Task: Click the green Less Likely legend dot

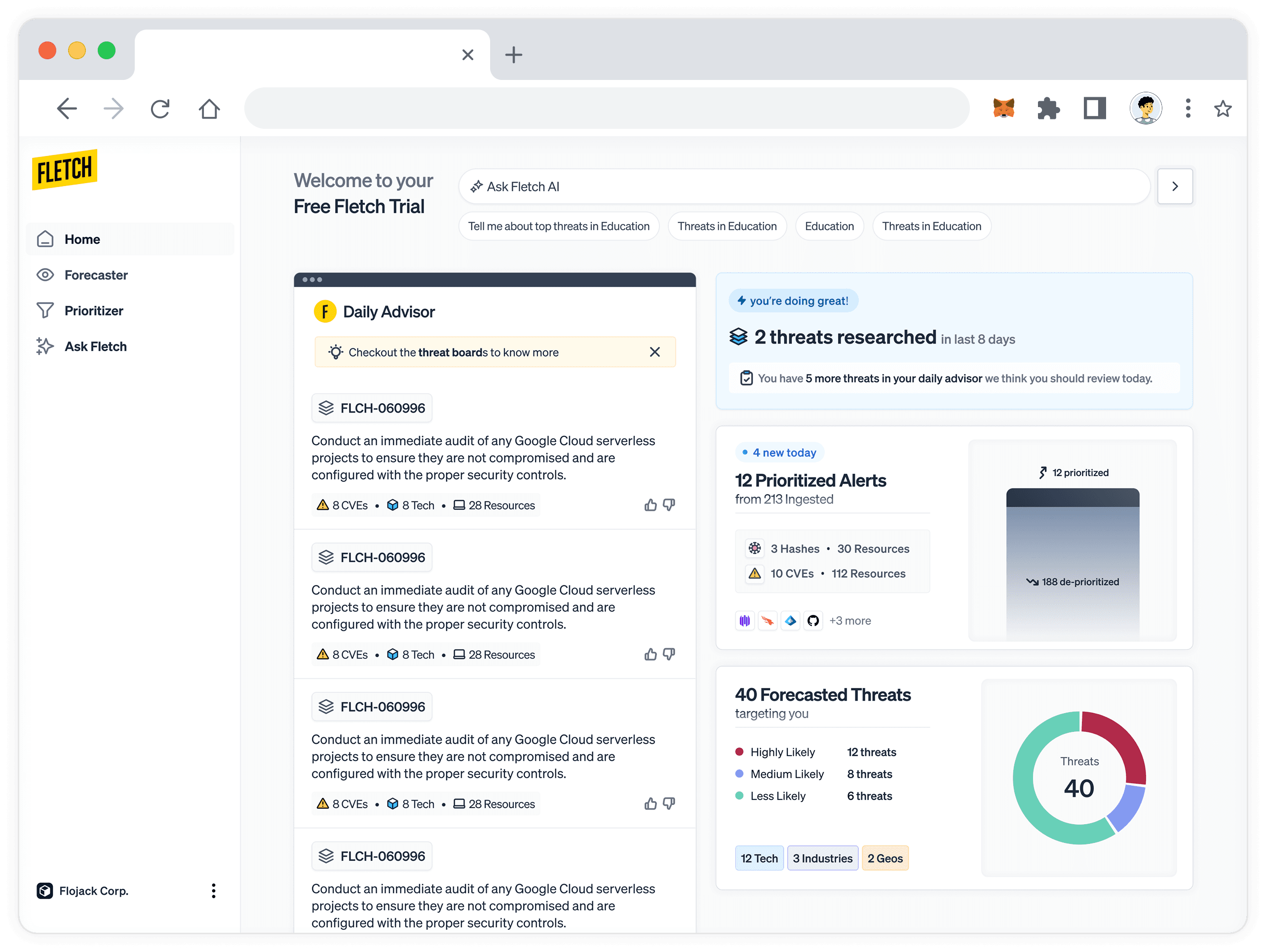Action: pyautogui.click(x=739, y=795)
